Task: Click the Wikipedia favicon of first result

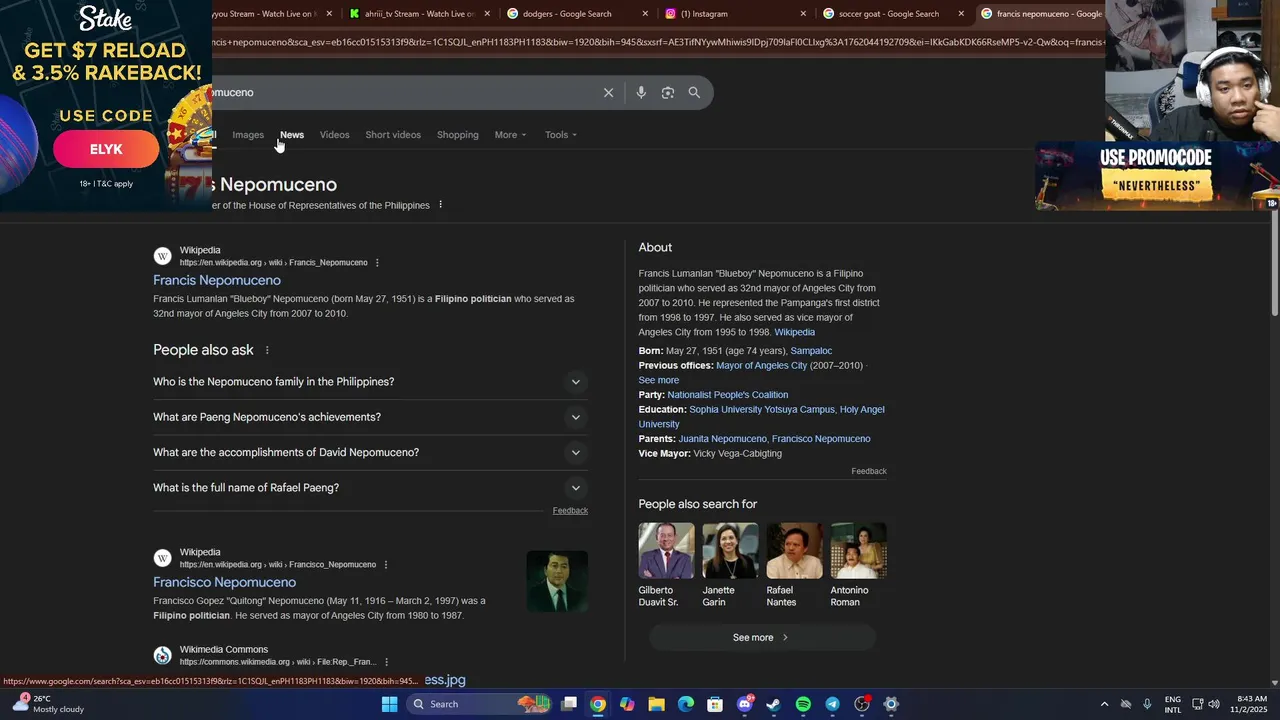Action: point(162,256)
